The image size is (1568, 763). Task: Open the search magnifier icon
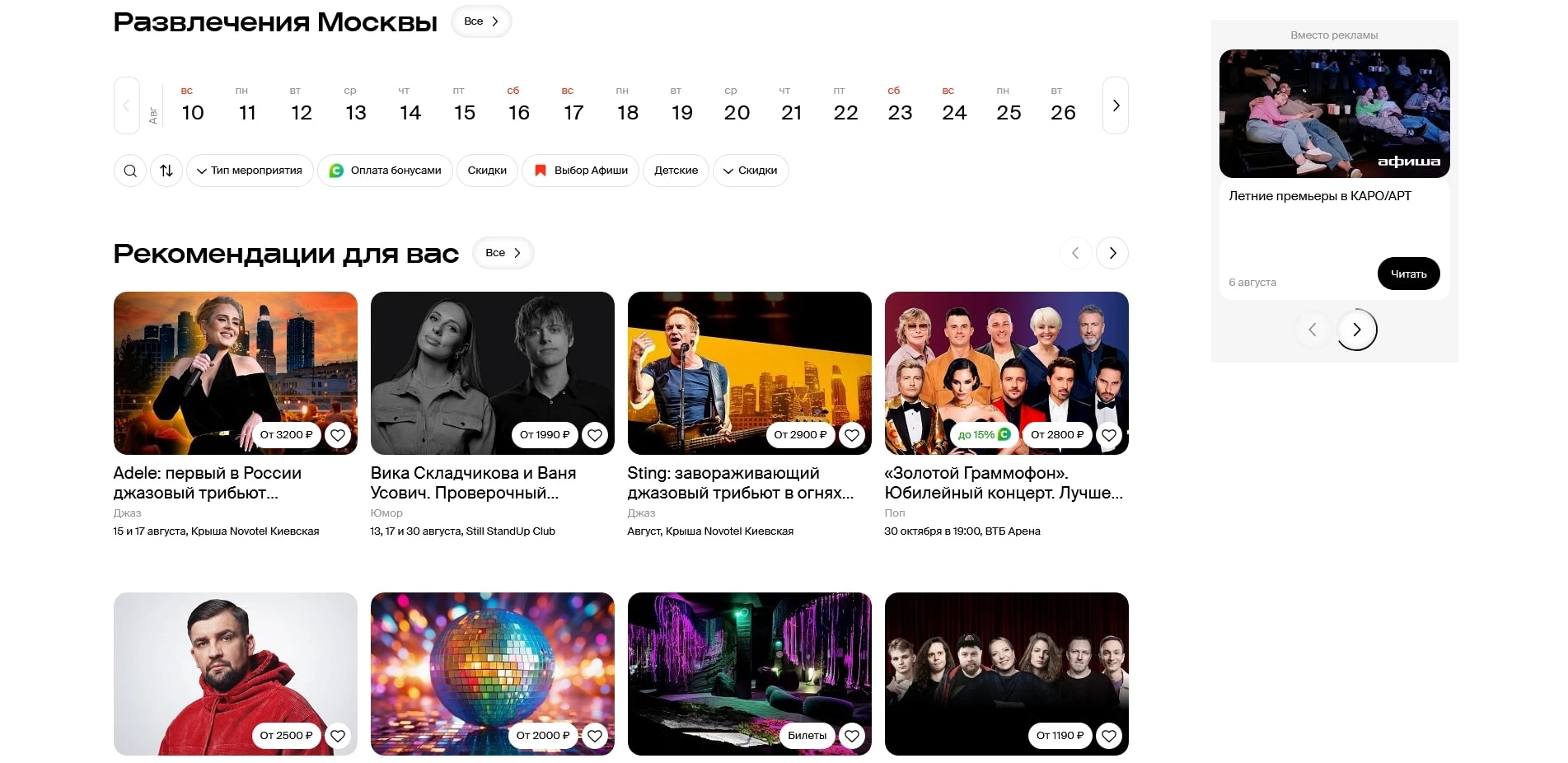[x=130, y=171]
